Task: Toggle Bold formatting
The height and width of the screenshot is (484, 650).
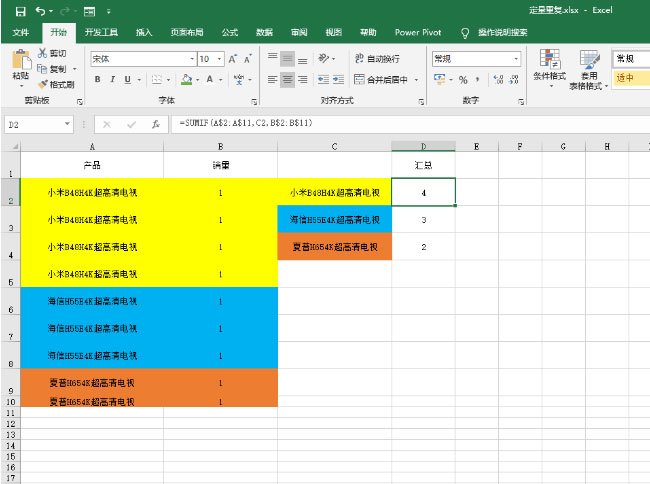Action: coord(97,79)
